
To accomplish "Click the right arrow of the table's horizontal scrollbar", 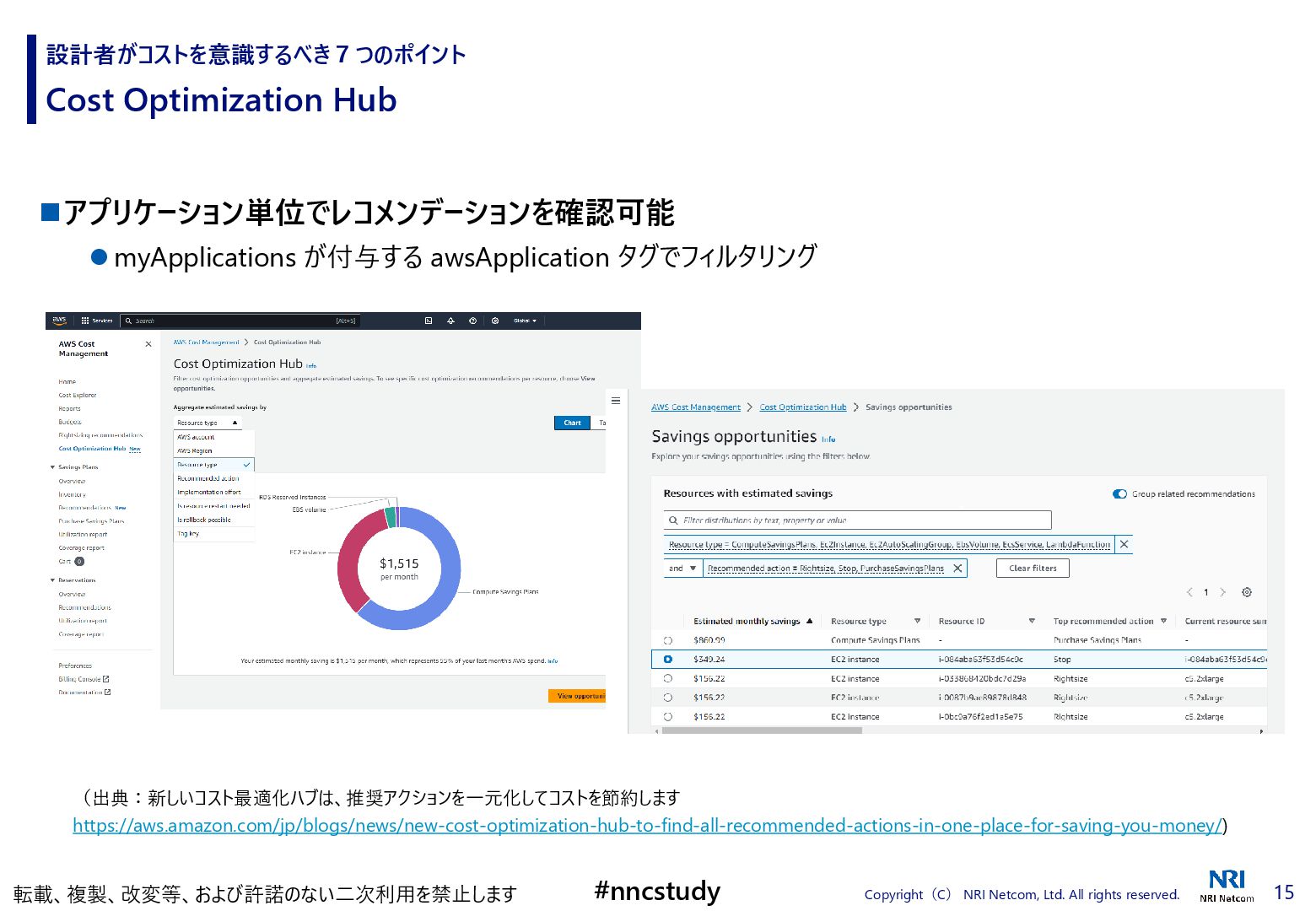I will coord(1262,731).
